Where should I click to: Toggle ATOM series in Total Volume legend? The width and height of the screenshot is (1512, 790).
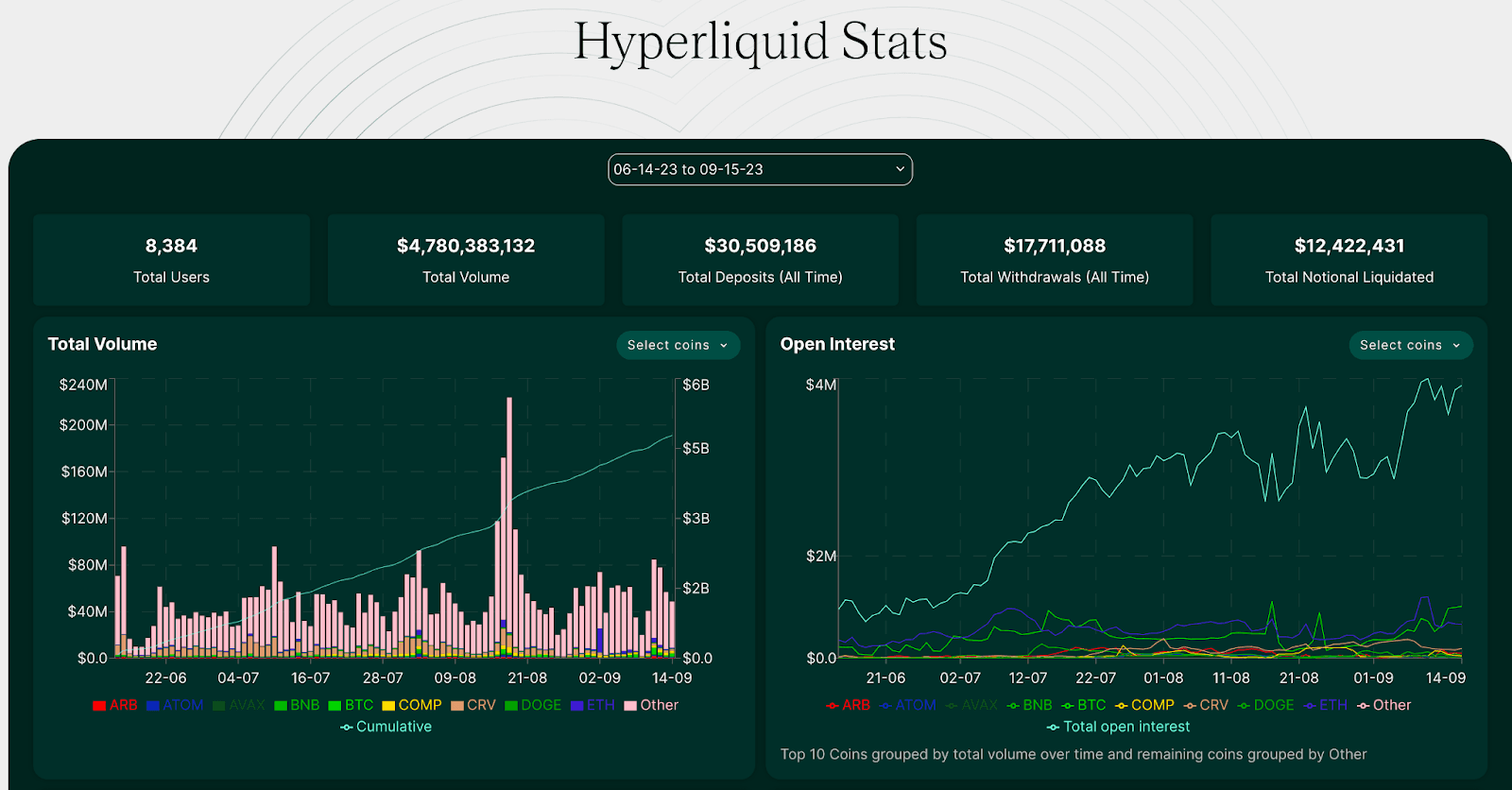175,705
